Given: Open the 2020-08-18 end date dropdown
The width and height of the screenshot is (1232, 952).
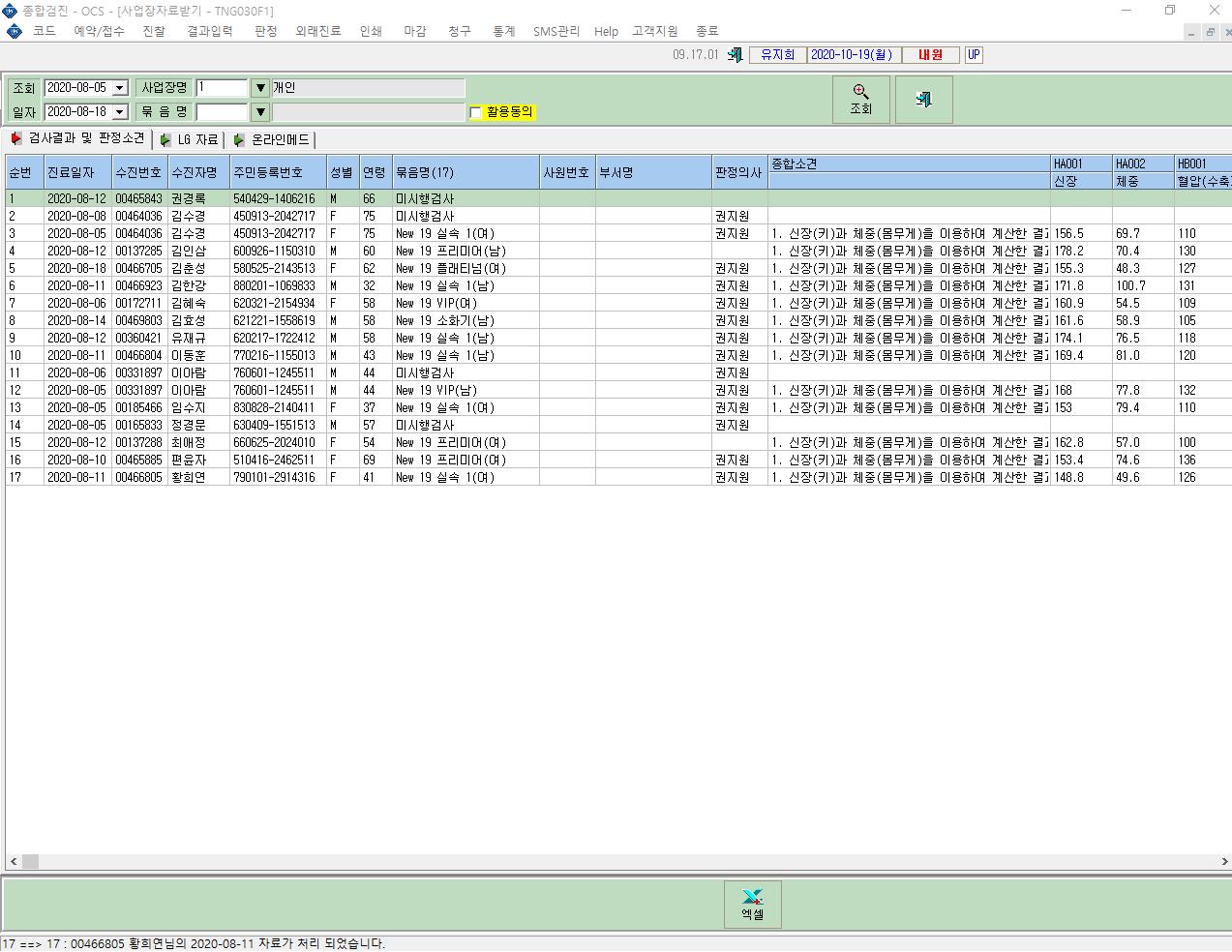Looking at the screenshot, I should coord(120,112).
